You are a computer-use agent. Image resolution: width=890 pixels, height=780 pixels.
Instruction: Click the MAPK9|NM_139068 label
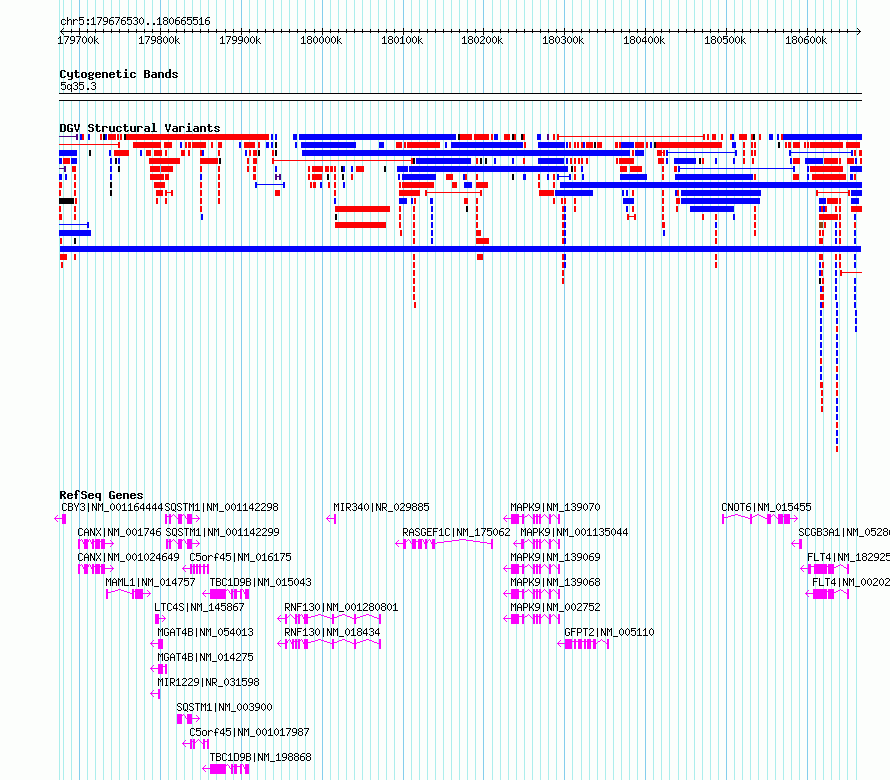point(555,582)
